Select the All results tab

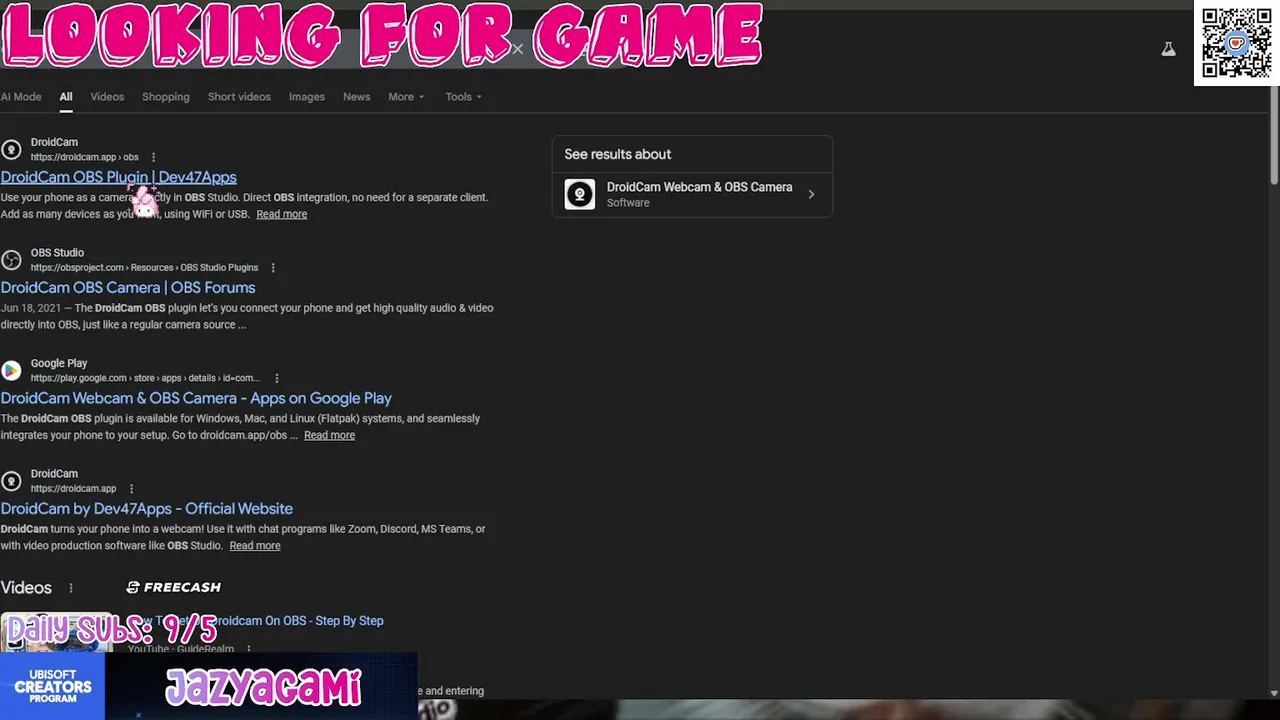(66, 97)
